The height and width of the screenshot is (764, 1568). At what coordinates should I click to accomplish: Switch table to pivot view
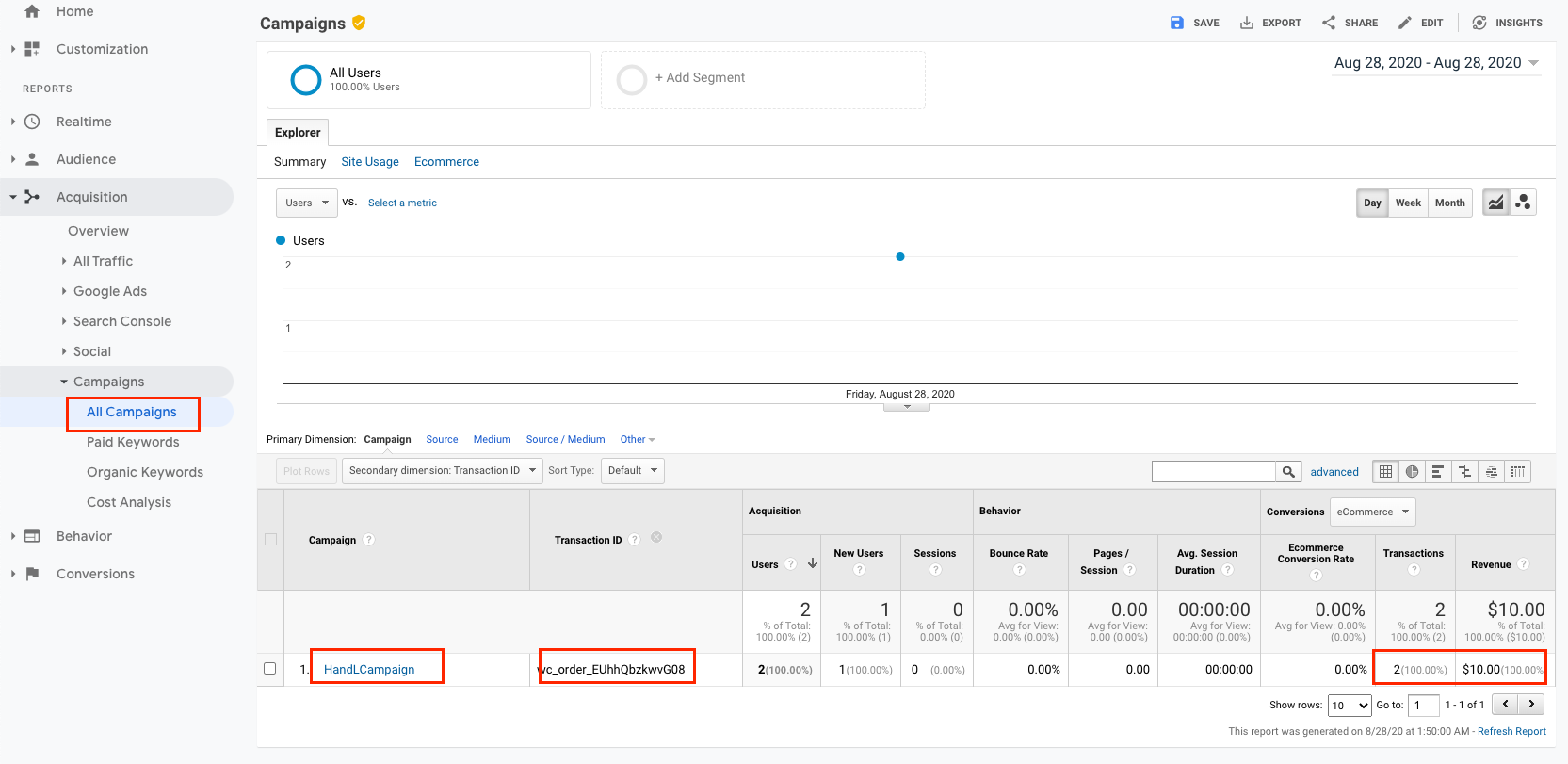pos(1517,472)
